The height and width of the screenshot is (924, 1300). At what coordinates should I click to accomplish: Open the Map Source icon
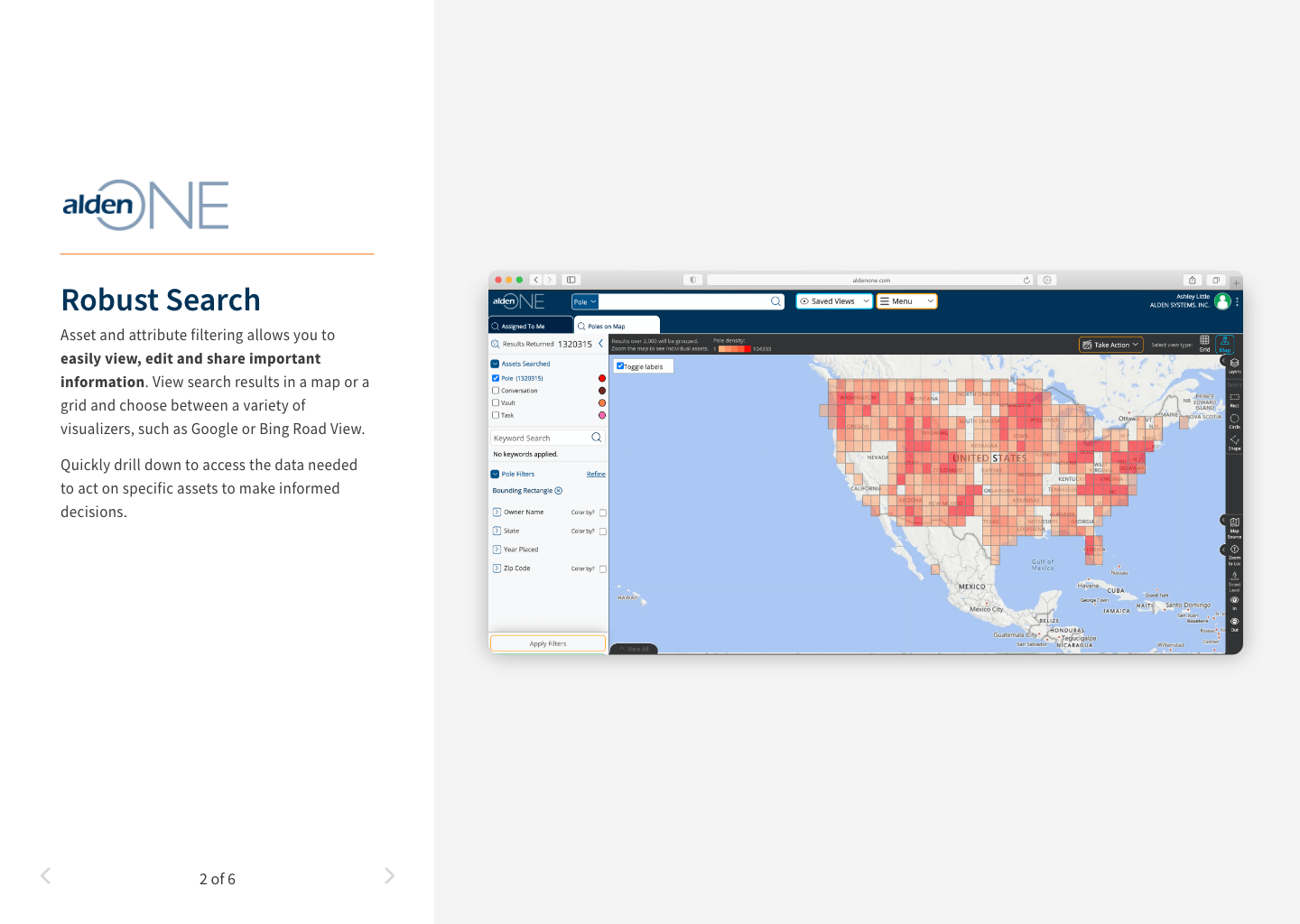(1234, 524)
